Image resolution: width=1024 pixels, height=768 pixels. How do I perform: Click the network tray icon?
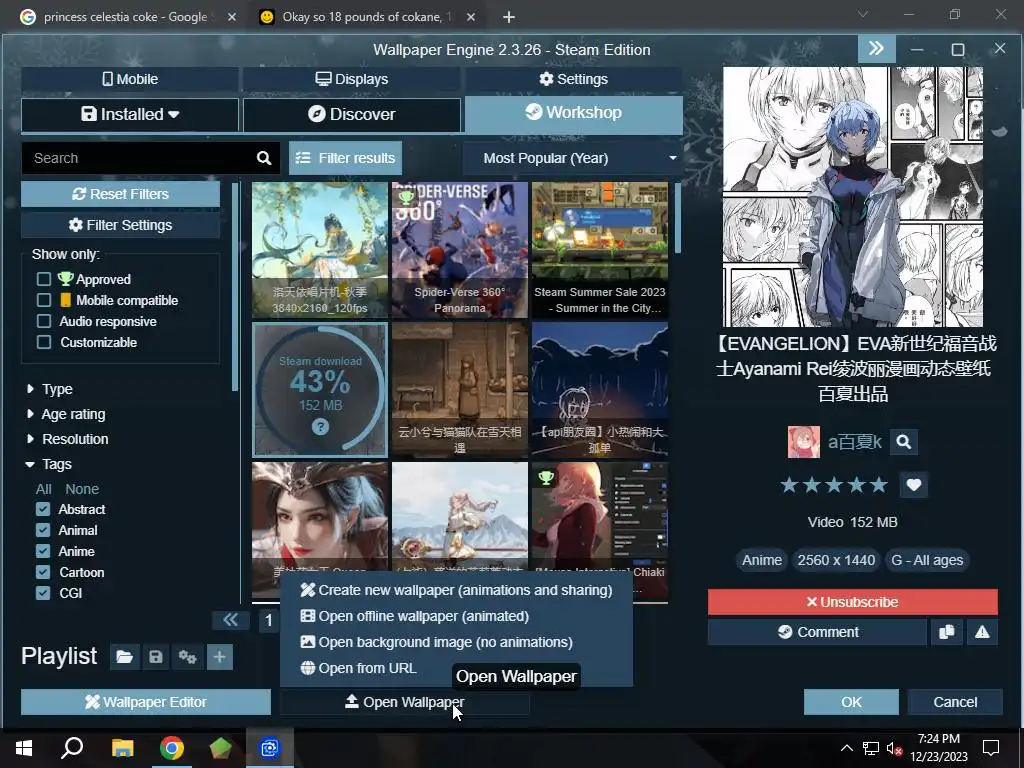coord(871,748)
